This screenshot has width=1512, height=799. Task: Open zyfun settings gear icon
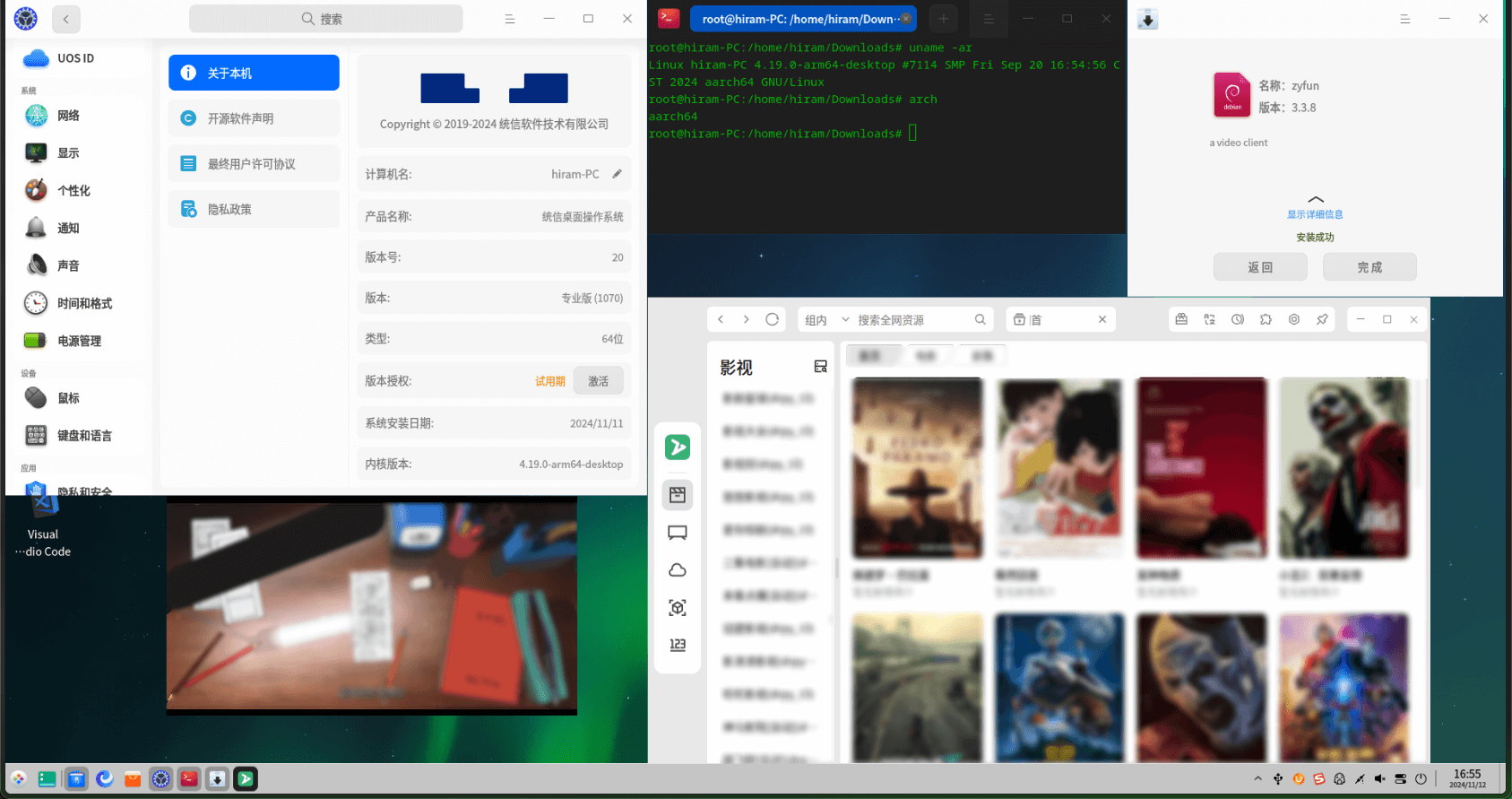pyautogui.click(x=1294, y=319)
